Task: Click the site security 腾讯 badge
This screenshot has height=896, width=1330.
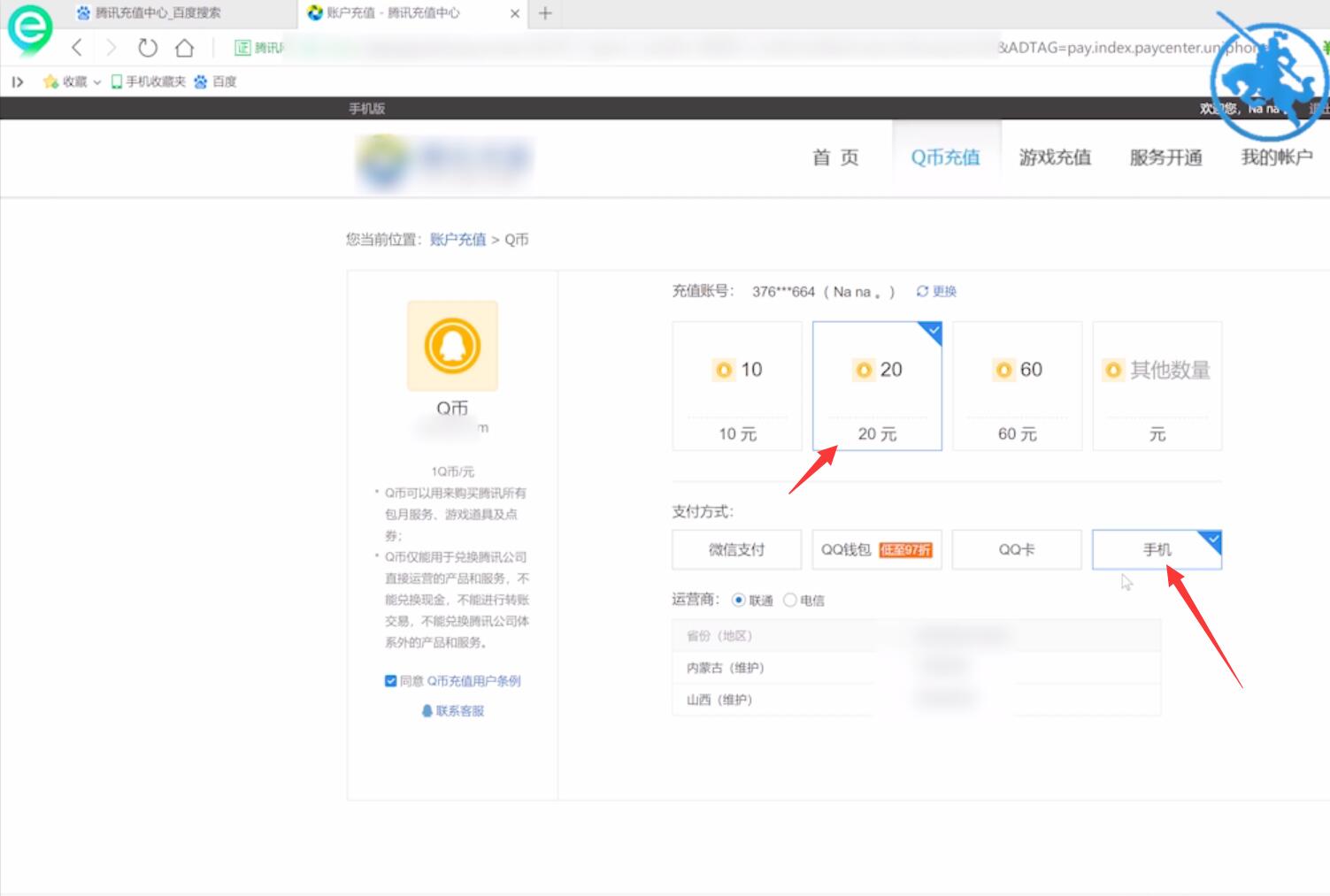Action: point(258,48)
